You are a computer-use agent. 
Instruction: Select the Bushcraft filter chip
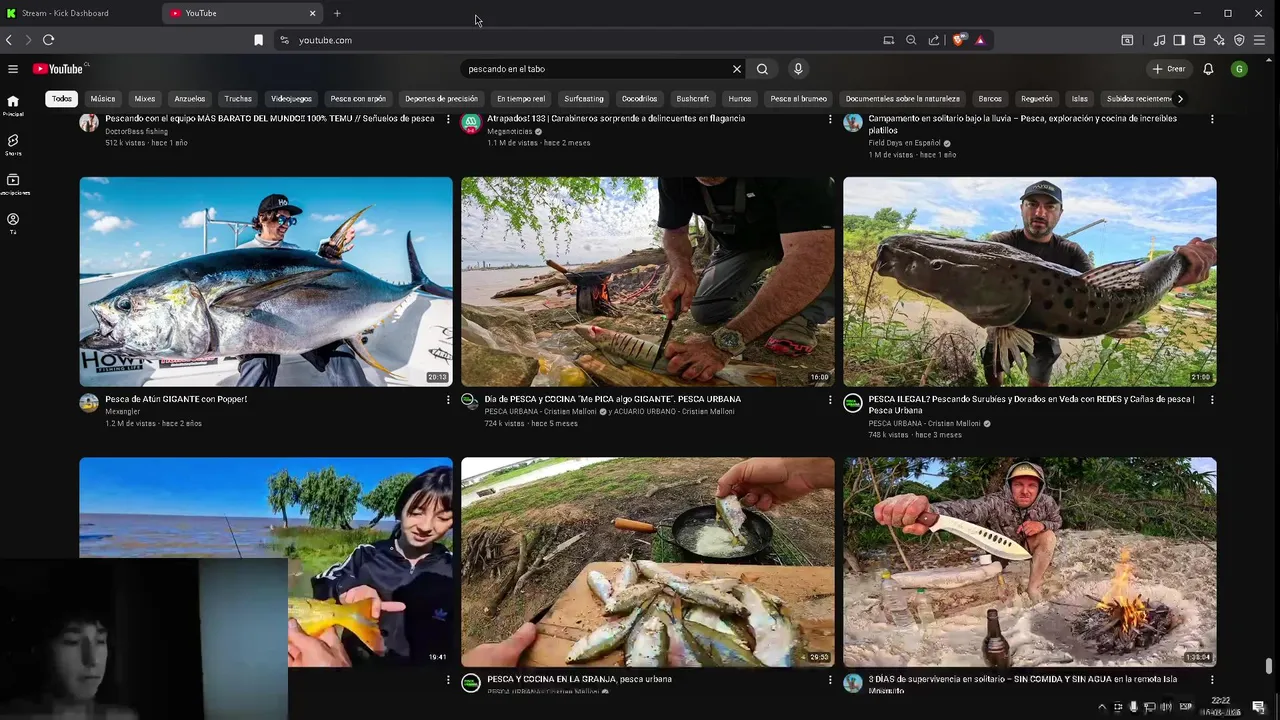coord(692,99)
